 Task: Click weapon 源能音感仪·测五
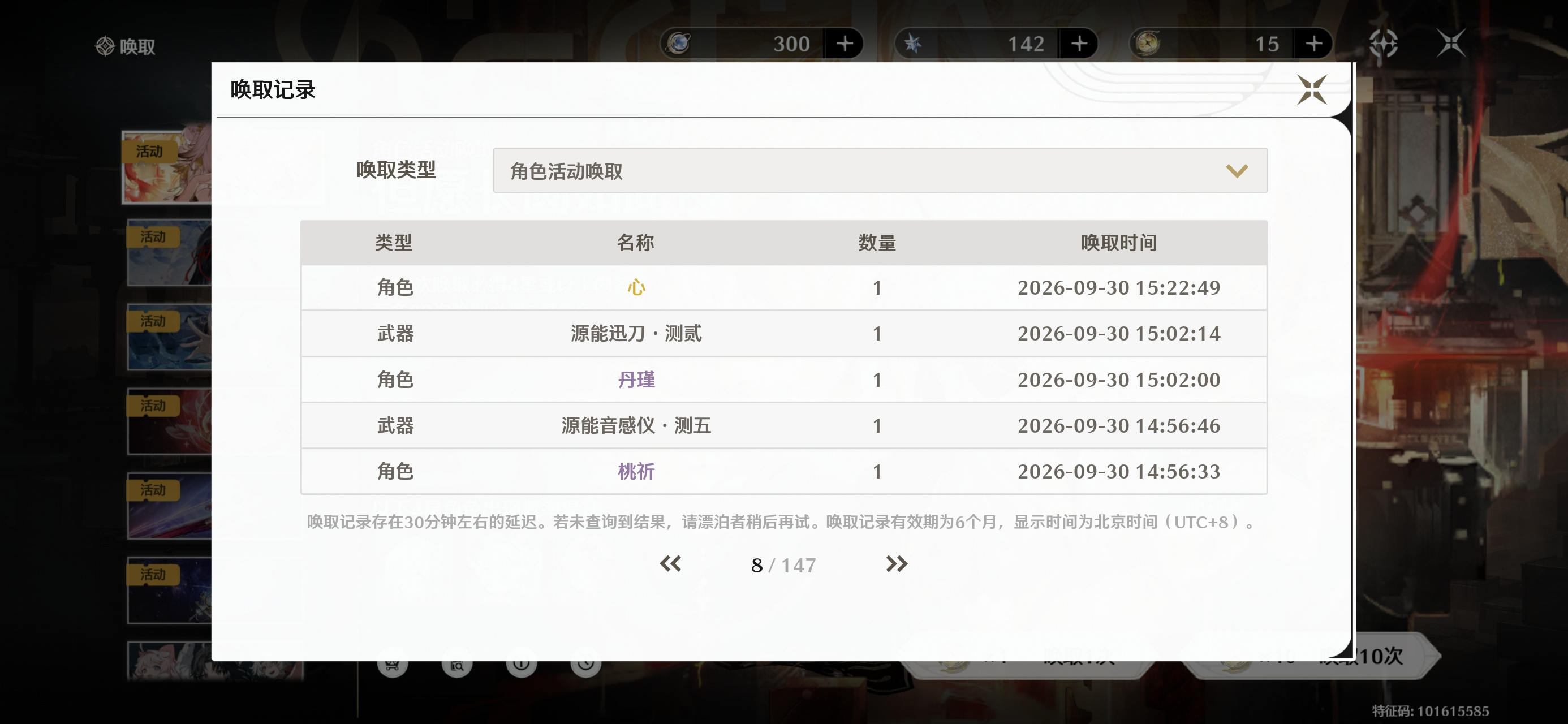pyautogui.click(x=635, y=425)
